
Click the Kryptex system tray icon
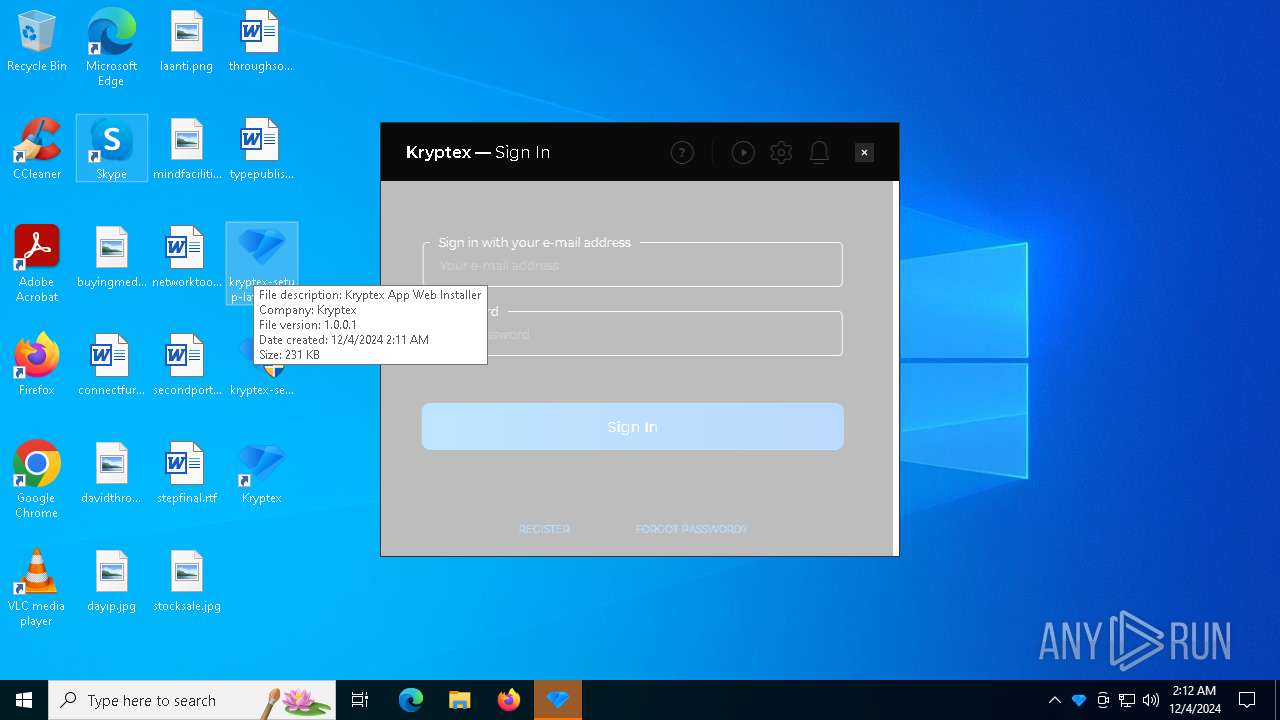point(1078,700)
